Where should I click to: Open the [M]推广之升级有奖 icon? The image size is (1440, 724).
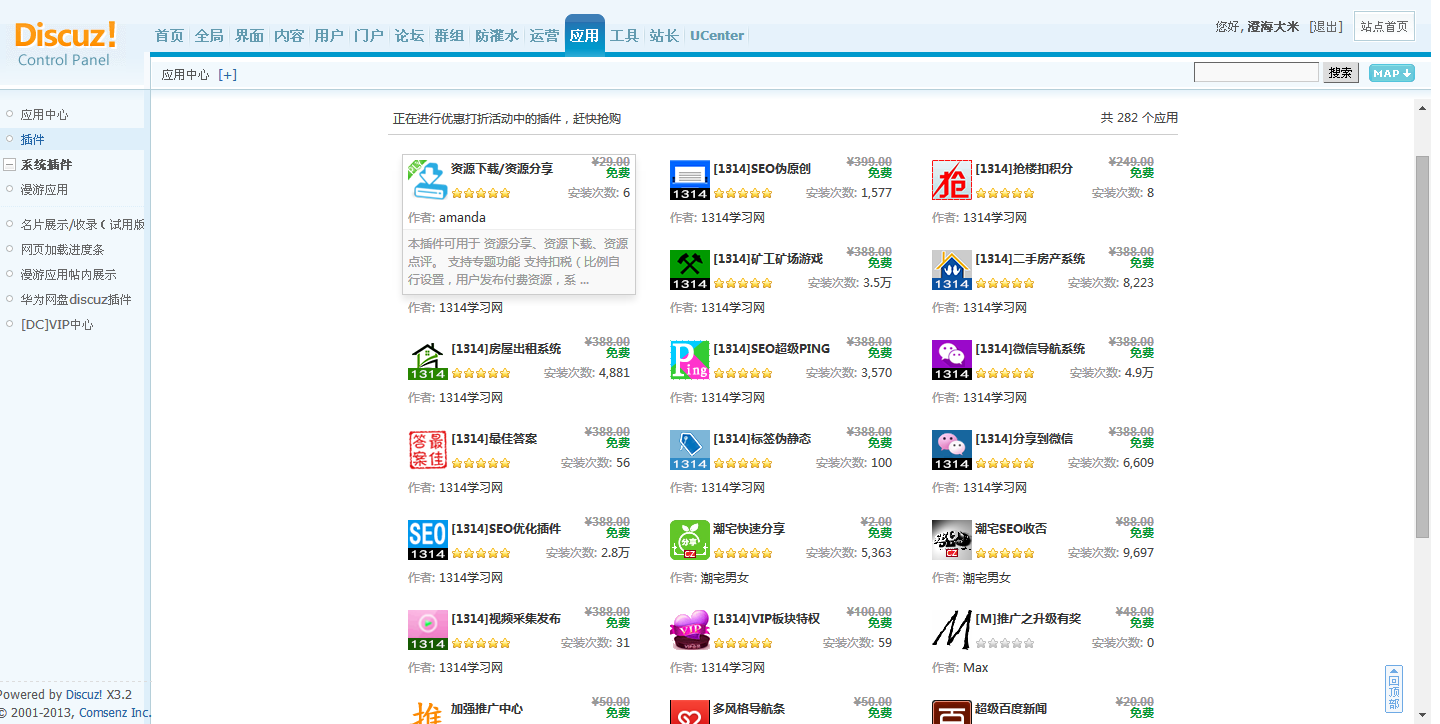(951, 629)
